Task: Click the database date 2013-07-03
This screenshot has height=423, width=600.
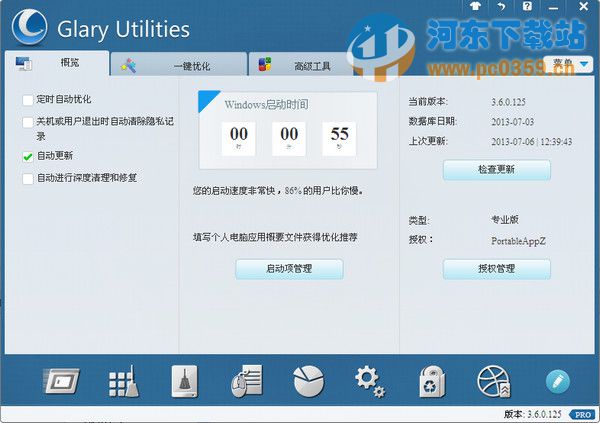Action: pyautogui.click(x=513, y=122)
